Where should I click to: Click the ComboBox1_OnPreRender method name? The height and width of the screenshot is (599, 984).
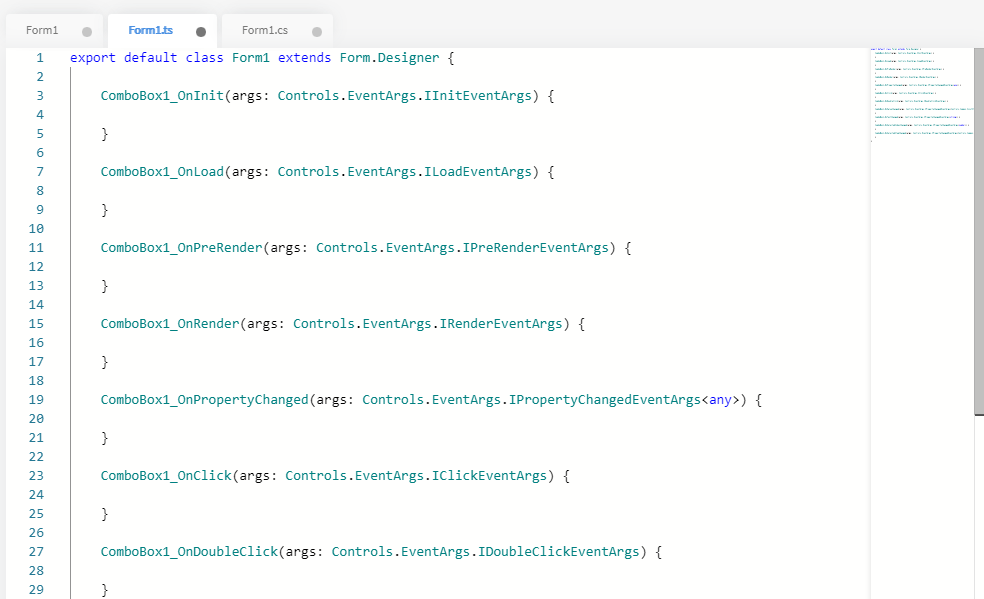(x=181, y=248)
